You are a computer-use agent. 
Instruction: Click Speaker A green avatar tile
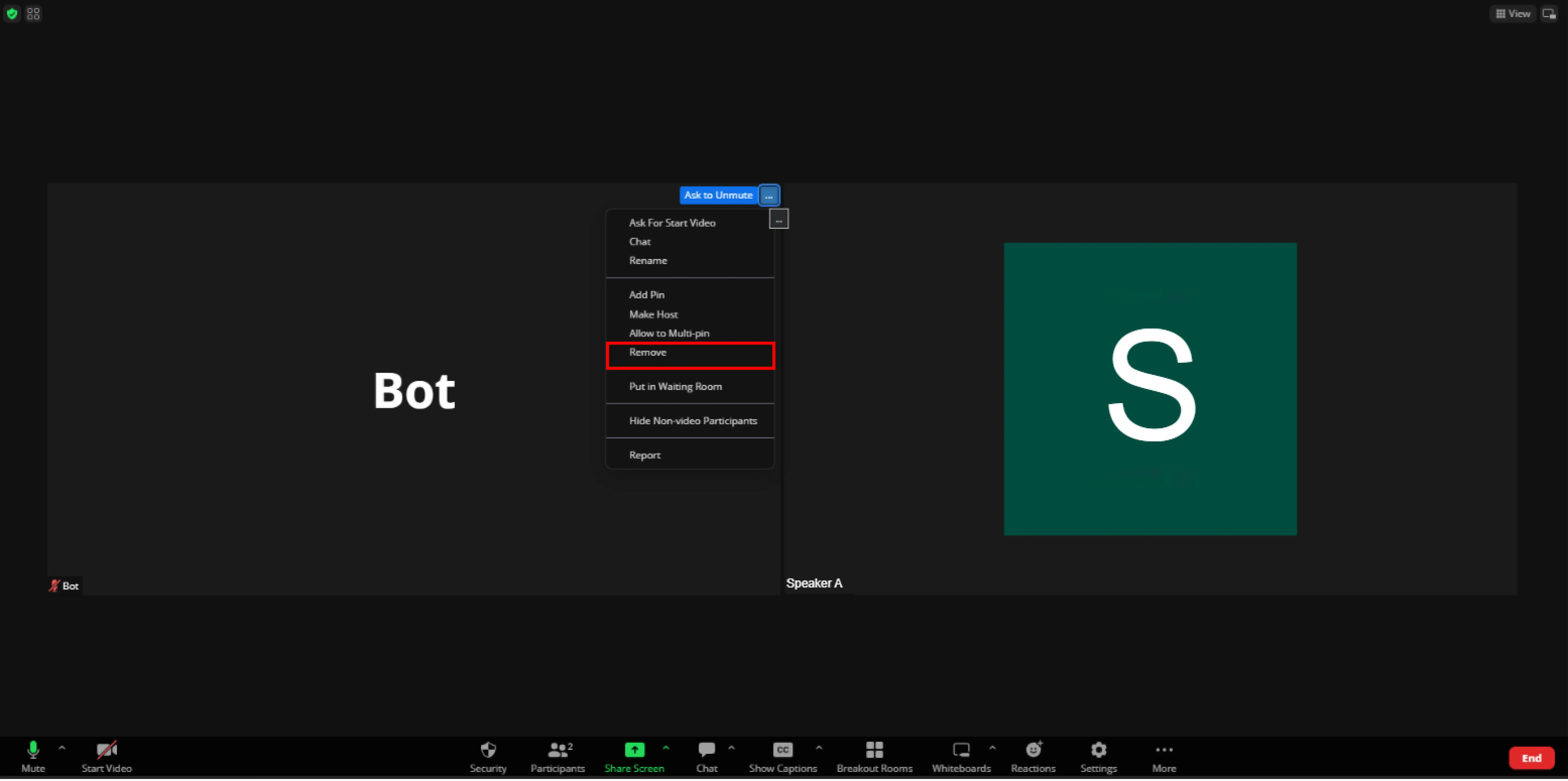(x=1149, y=389)
